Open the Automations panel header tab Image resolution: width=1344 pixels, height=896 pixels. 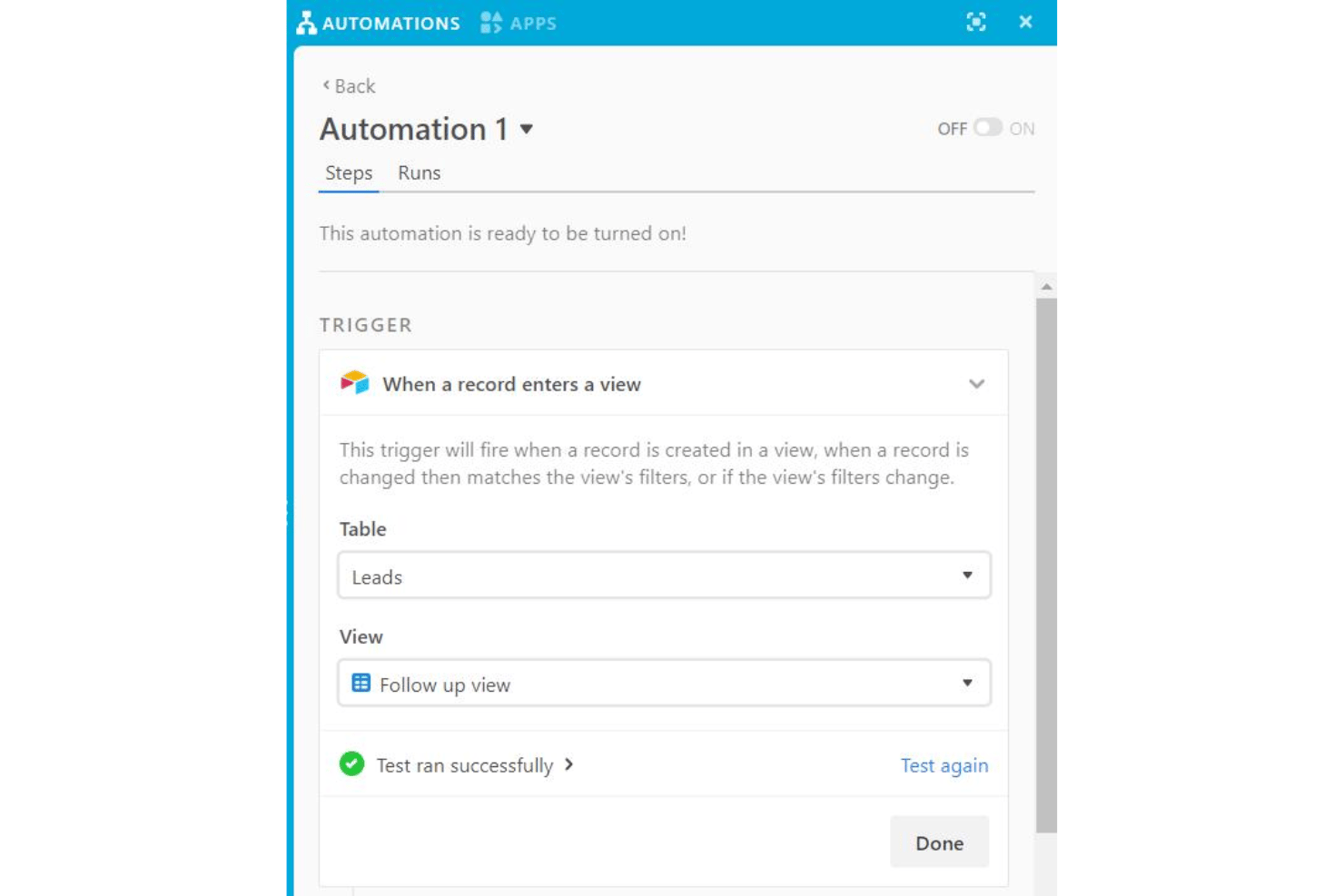click(379, 23)
